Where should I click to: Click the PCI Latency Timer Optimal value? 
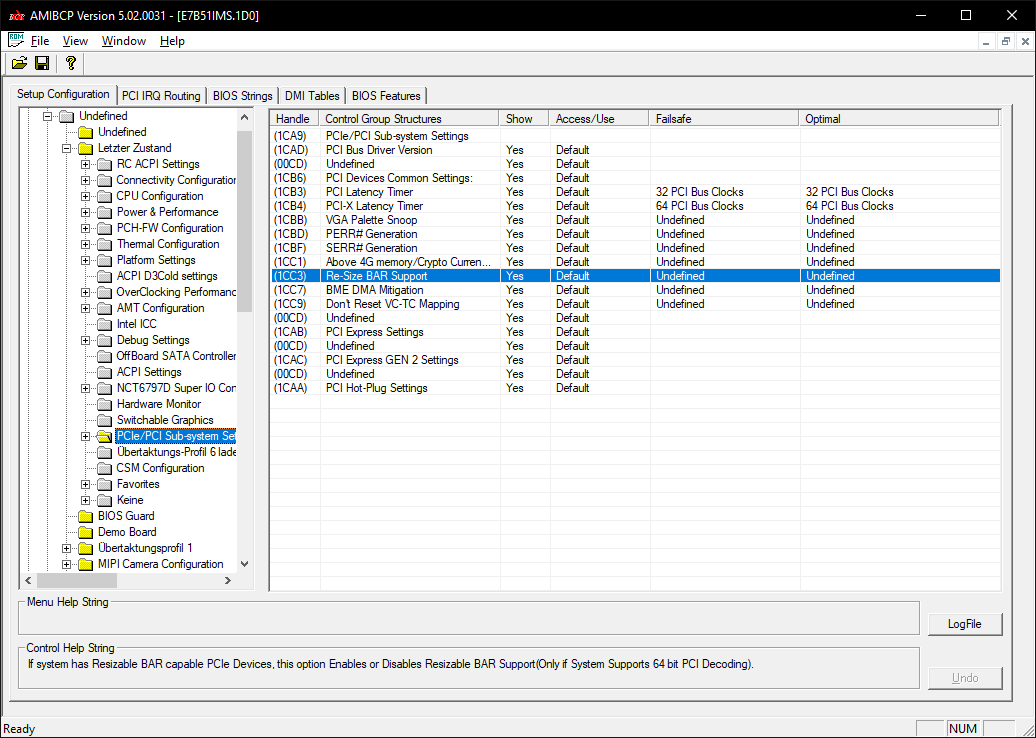(x=849, y=192)
